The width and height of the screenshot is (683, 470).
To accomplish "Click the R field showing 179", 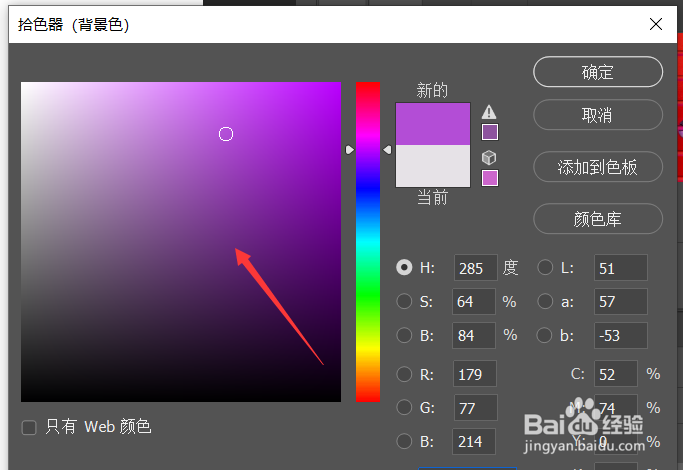I will (475, 374).
